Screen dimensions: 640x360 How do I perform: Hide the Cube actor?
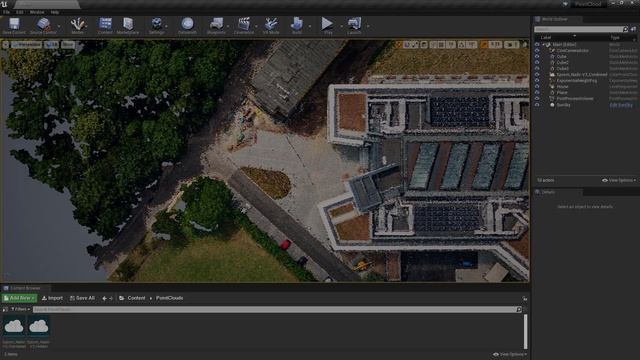click(537, 57)
